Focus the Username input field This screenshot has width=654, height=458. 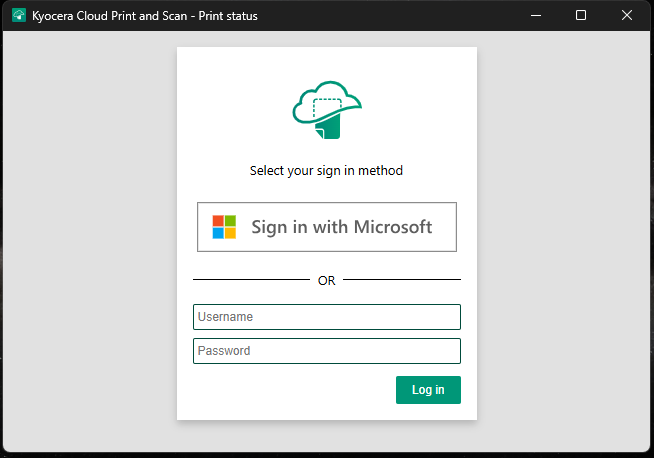[326, 317]
